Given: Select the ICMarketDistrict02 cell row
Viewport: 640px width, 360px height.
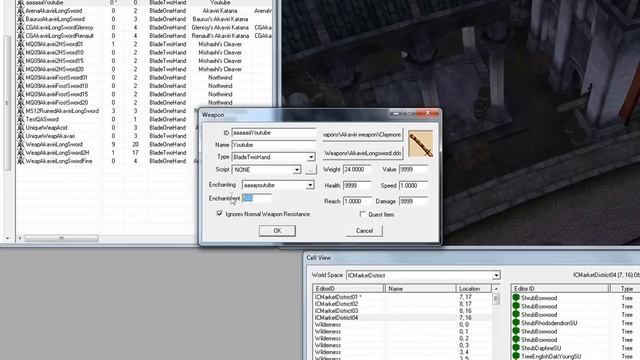Looking at the screenshot, I should [402, 304].
